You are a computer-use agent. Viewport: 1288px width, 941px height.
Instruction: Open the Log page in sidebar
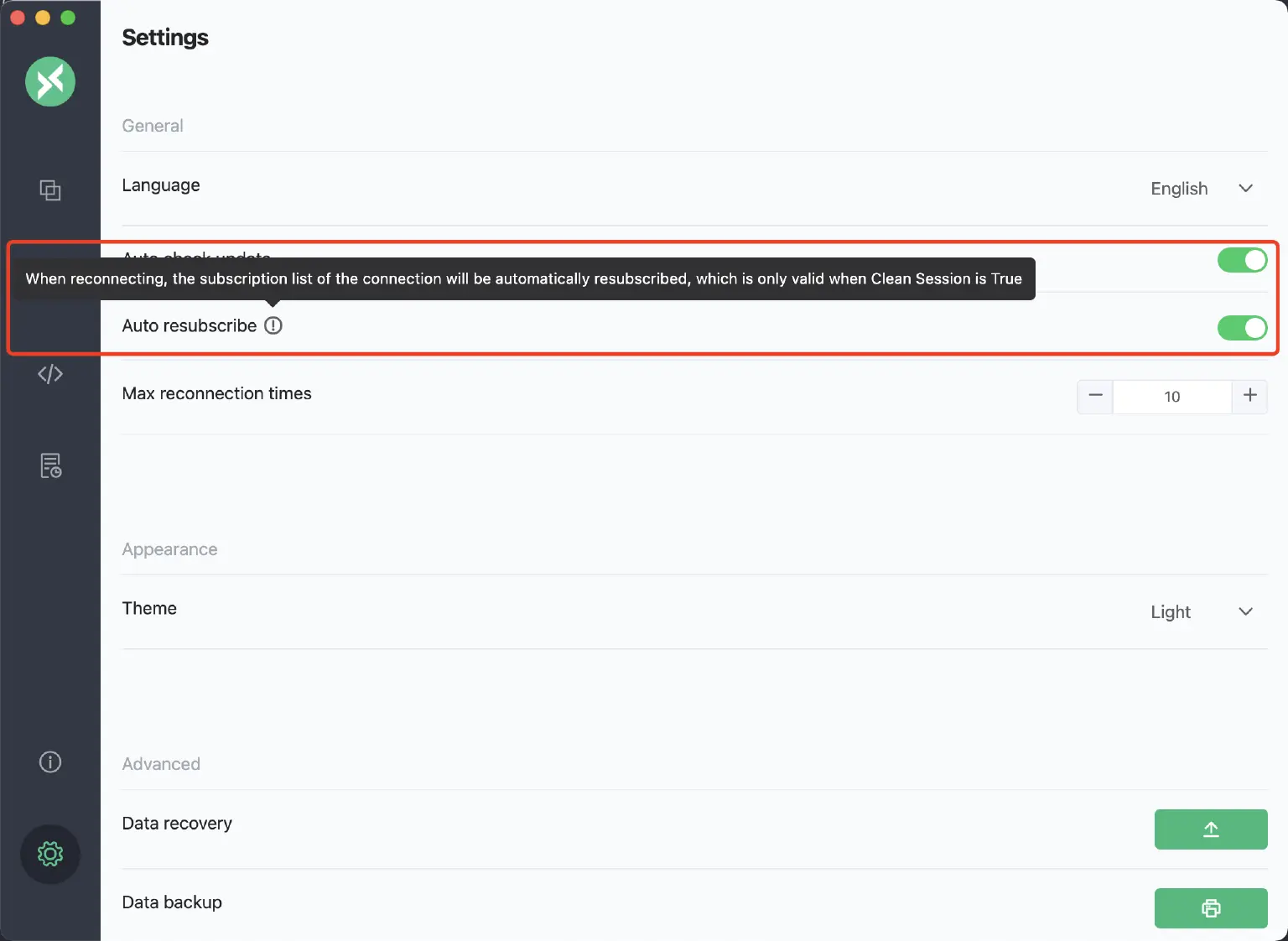click(50, 465)
